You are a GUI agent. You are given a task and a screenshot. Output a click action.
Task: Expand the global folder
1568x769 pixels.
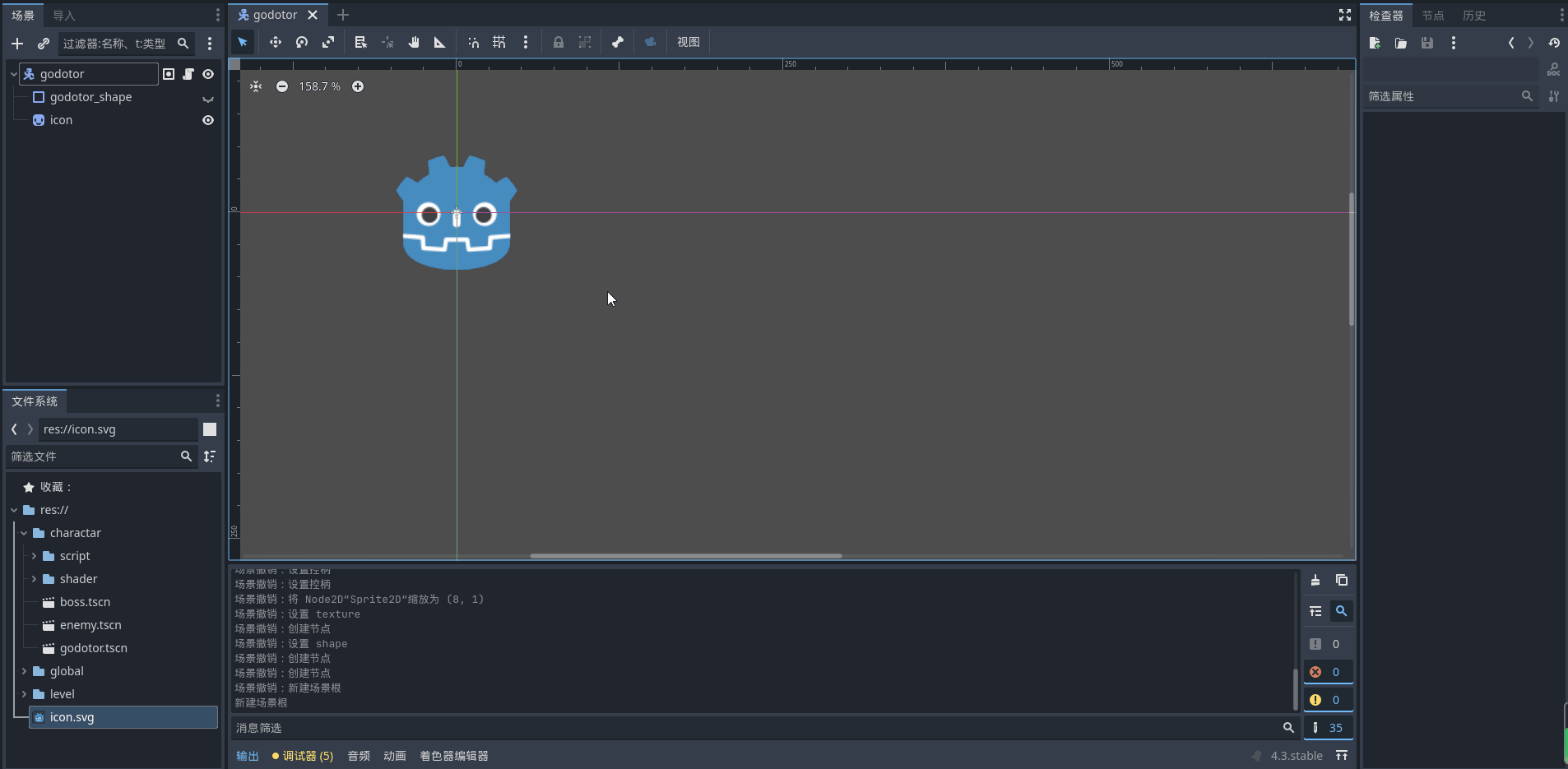(24, 671)
